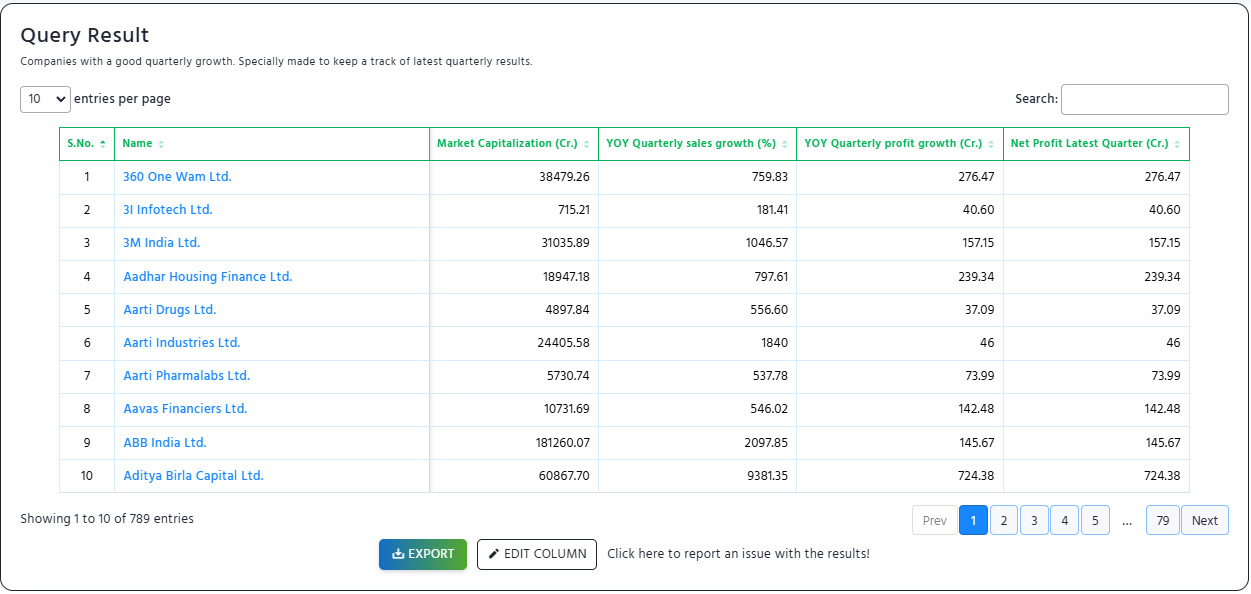Click report an issue with results link
Viewport: 1251px width, 594px height.
pyautogui.click(x=738, y=554)
